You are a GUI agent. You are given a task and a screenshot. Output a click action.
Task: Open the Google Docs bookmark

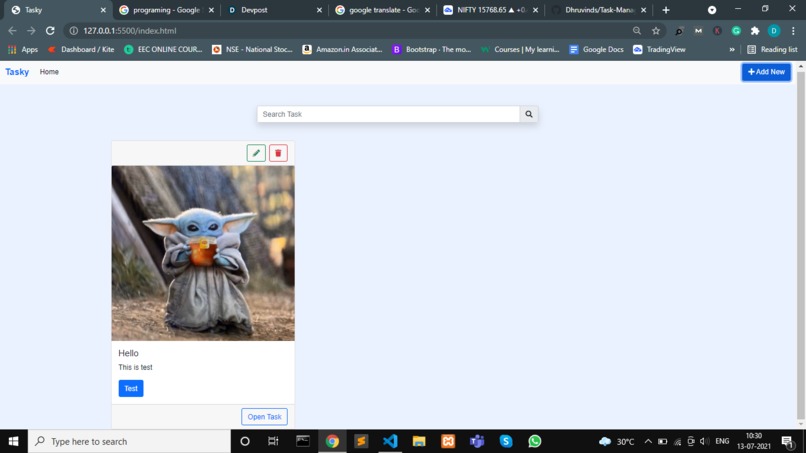coord(596,49)
